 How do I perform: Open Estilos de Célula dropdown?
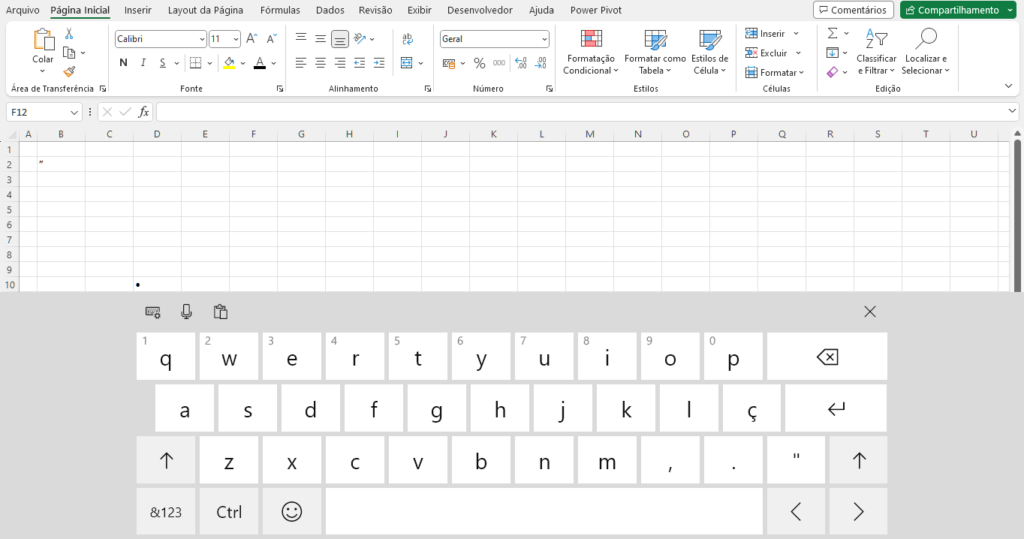tap(709, 52)
